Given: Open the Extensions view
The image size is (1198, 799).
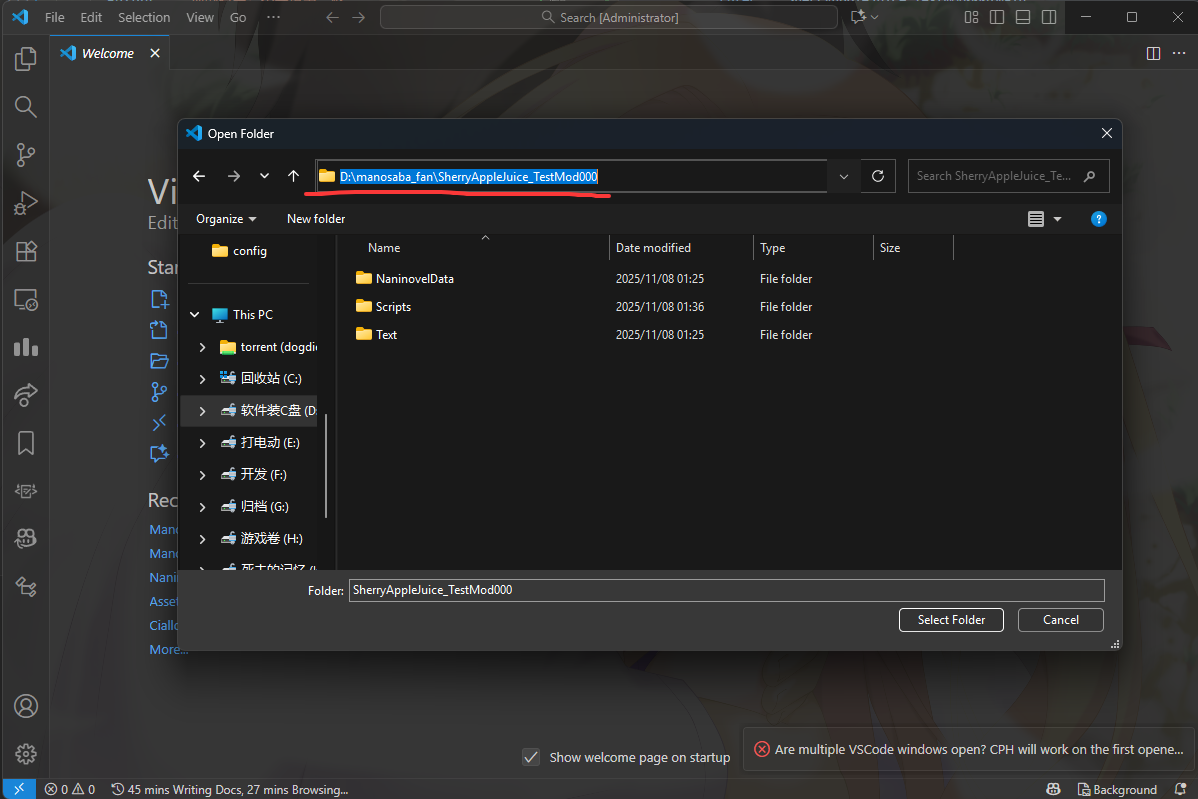Looking at the screenshot, I should click(26, 251).
